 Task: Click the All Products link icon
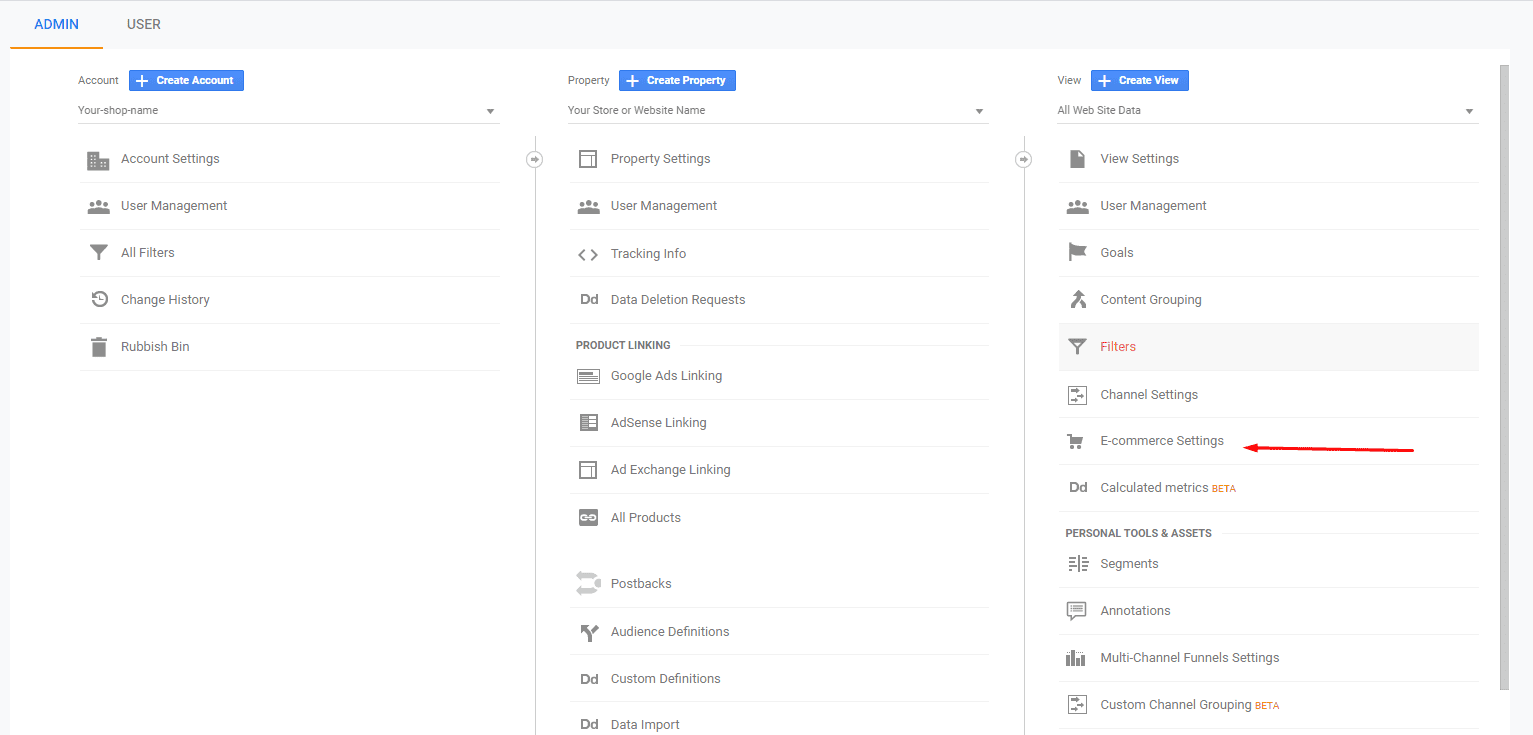[x=588, y=518]
